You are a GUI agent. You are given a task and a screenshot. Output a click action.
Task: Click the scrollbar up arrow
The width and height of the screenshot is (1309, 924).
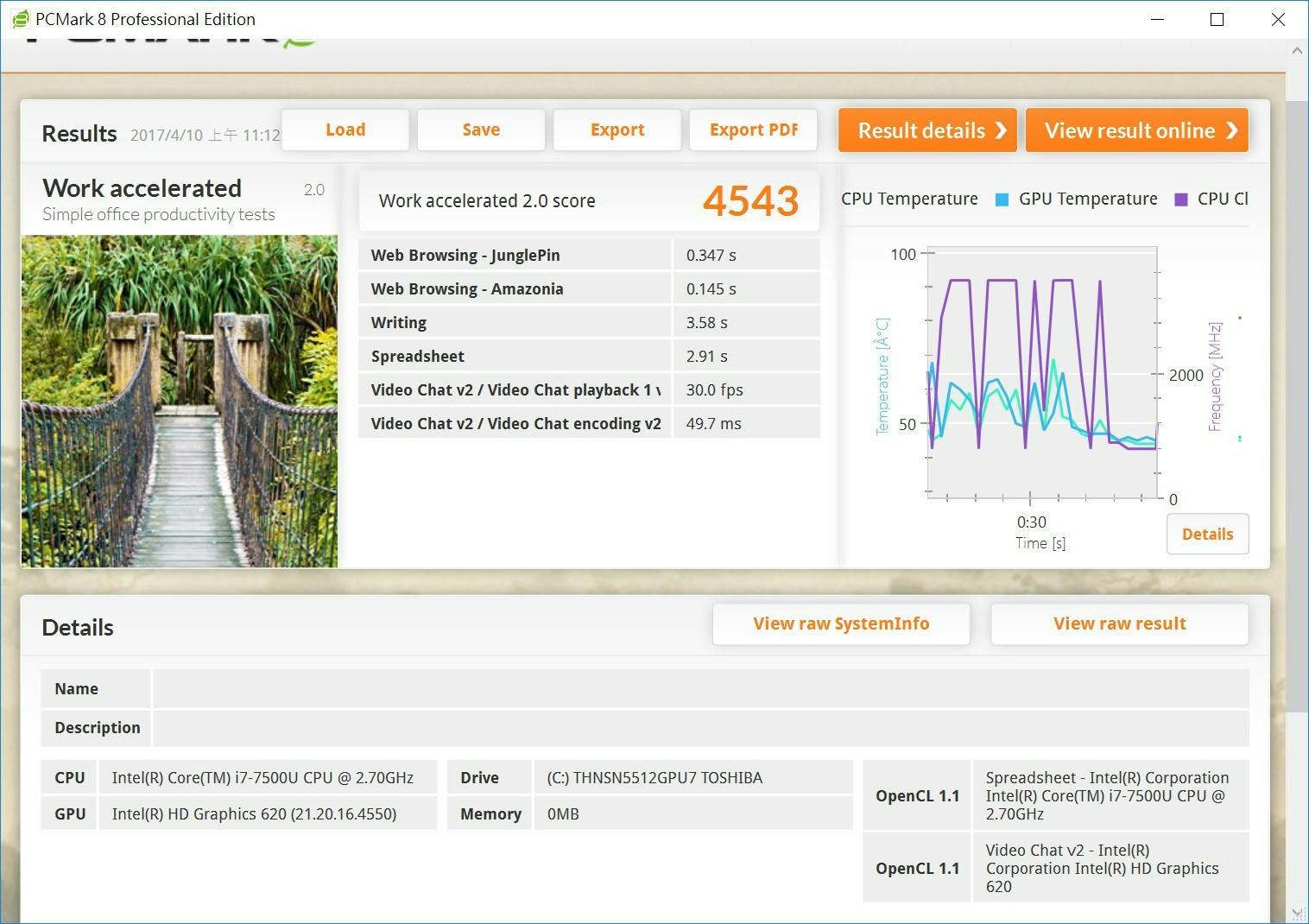pos(1296,51)
